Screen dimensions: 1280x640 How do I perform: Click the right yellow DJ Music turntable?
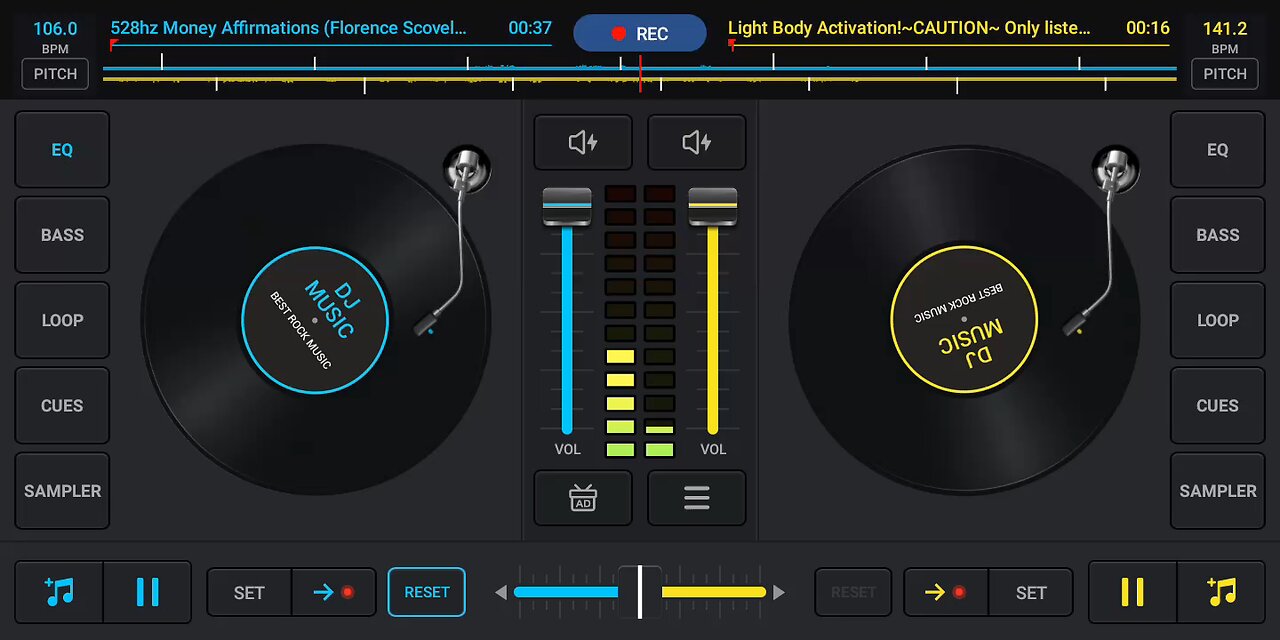coord(964,320)
